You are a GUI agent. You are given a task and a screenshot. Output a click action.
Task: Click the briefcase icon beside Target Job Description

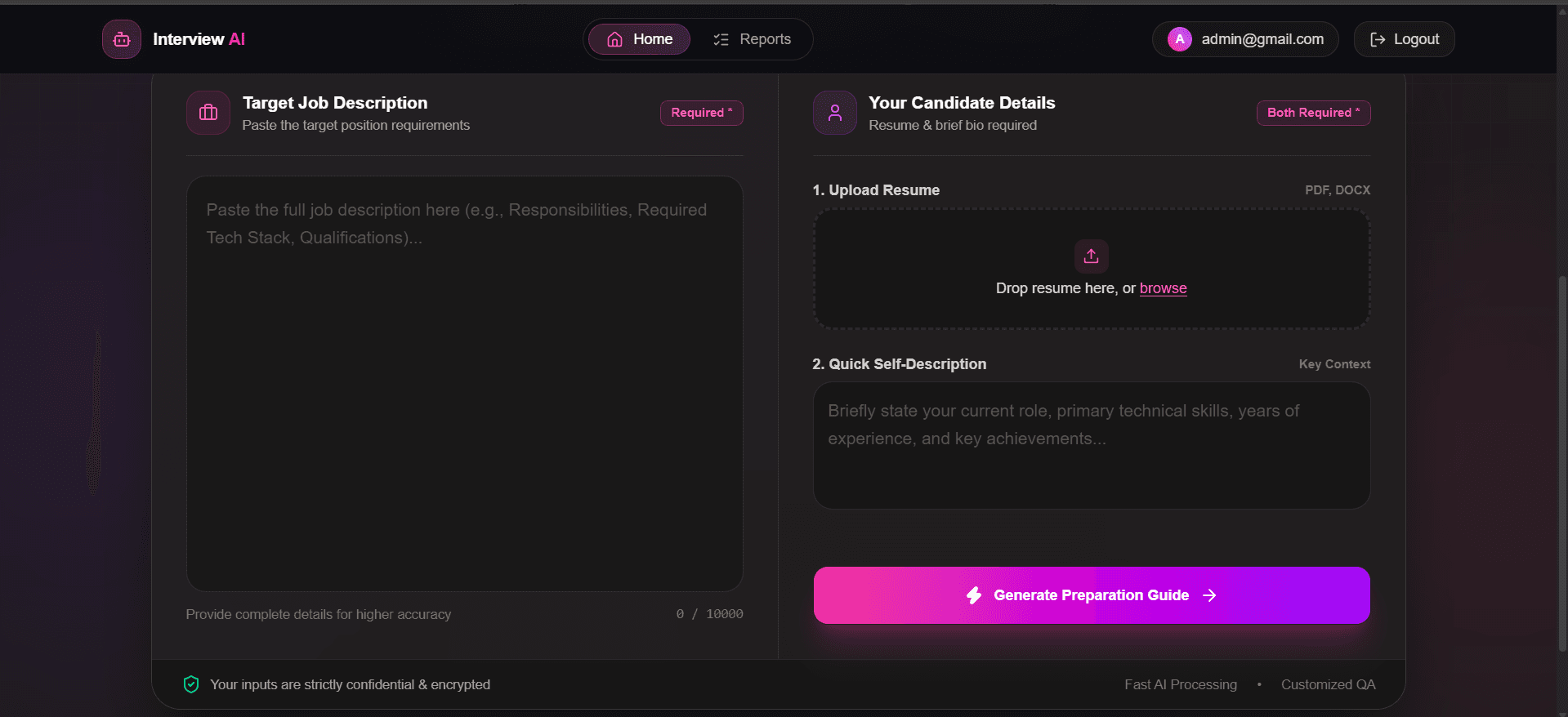(208, 113)
